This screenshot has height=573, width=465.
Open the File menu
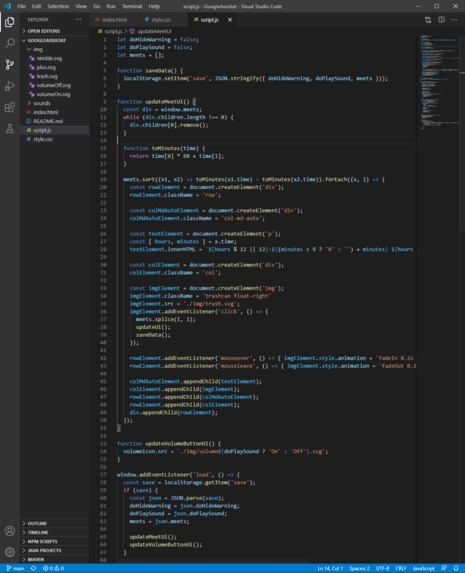point(22,6)
